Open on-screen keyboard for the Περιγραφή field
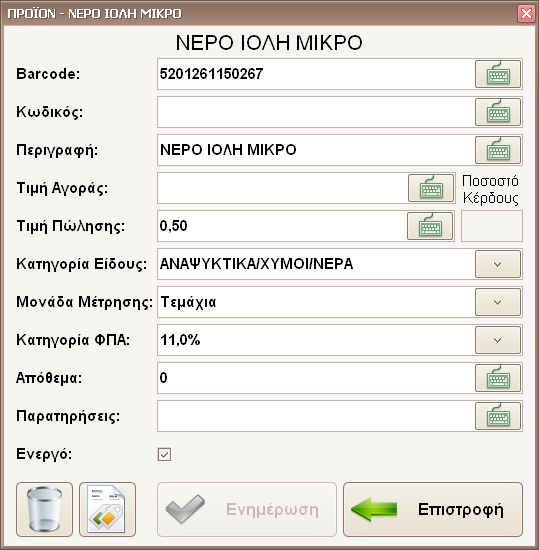539x550 pixels. click(498, 150)
